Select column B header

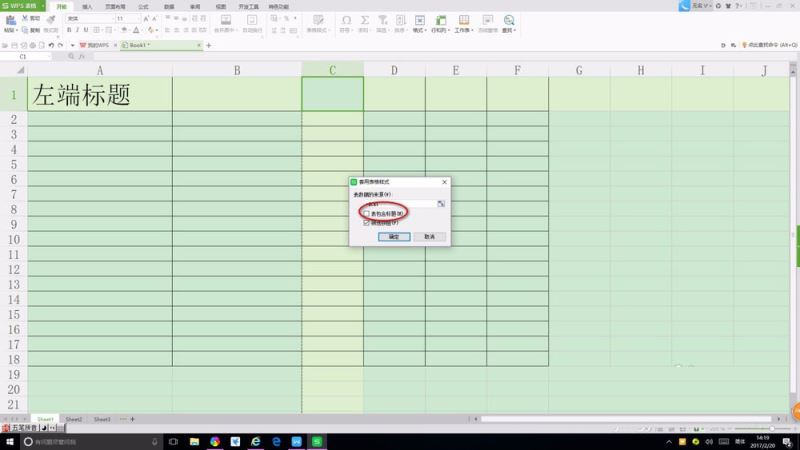click(x=237, y=70)
